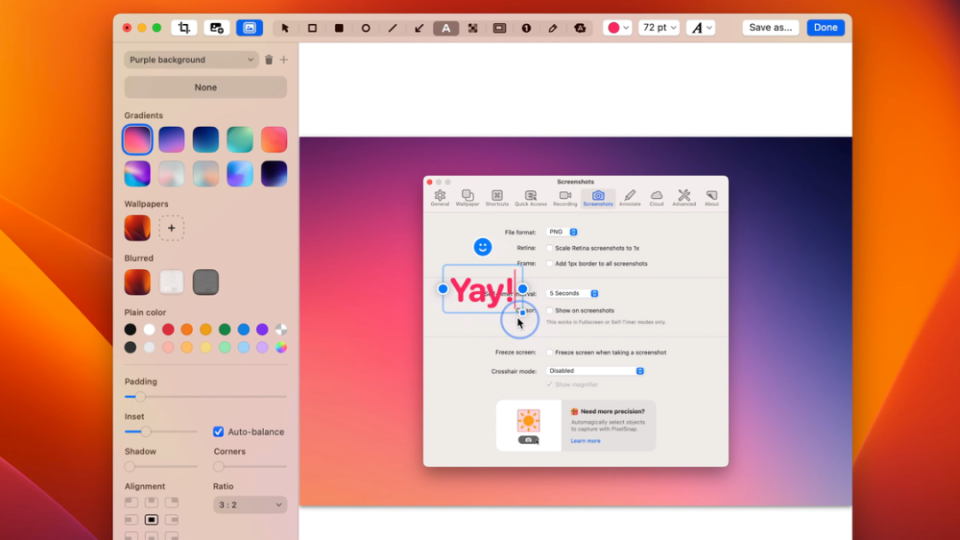Pick the red plain color swatch
Image resolution: width=960 pixels, height=540 pixels.
pyautogui.click(x=168, y=329)
